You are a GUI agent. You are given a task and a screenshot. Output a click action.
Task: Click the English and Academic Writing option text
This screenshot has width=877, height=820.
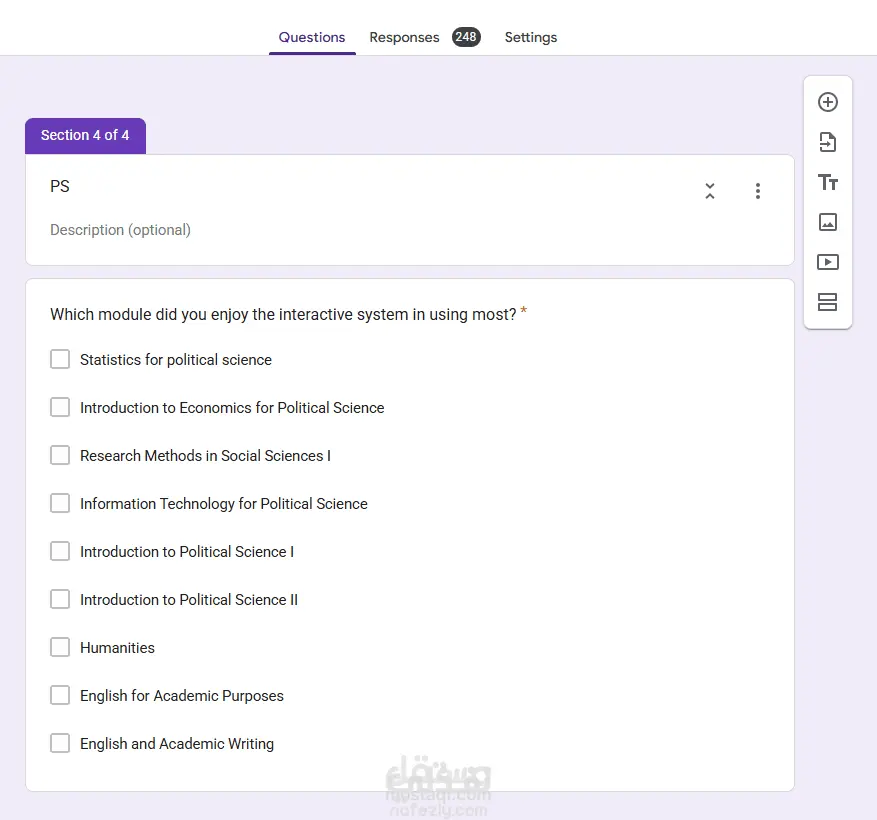tap(177, 744)
